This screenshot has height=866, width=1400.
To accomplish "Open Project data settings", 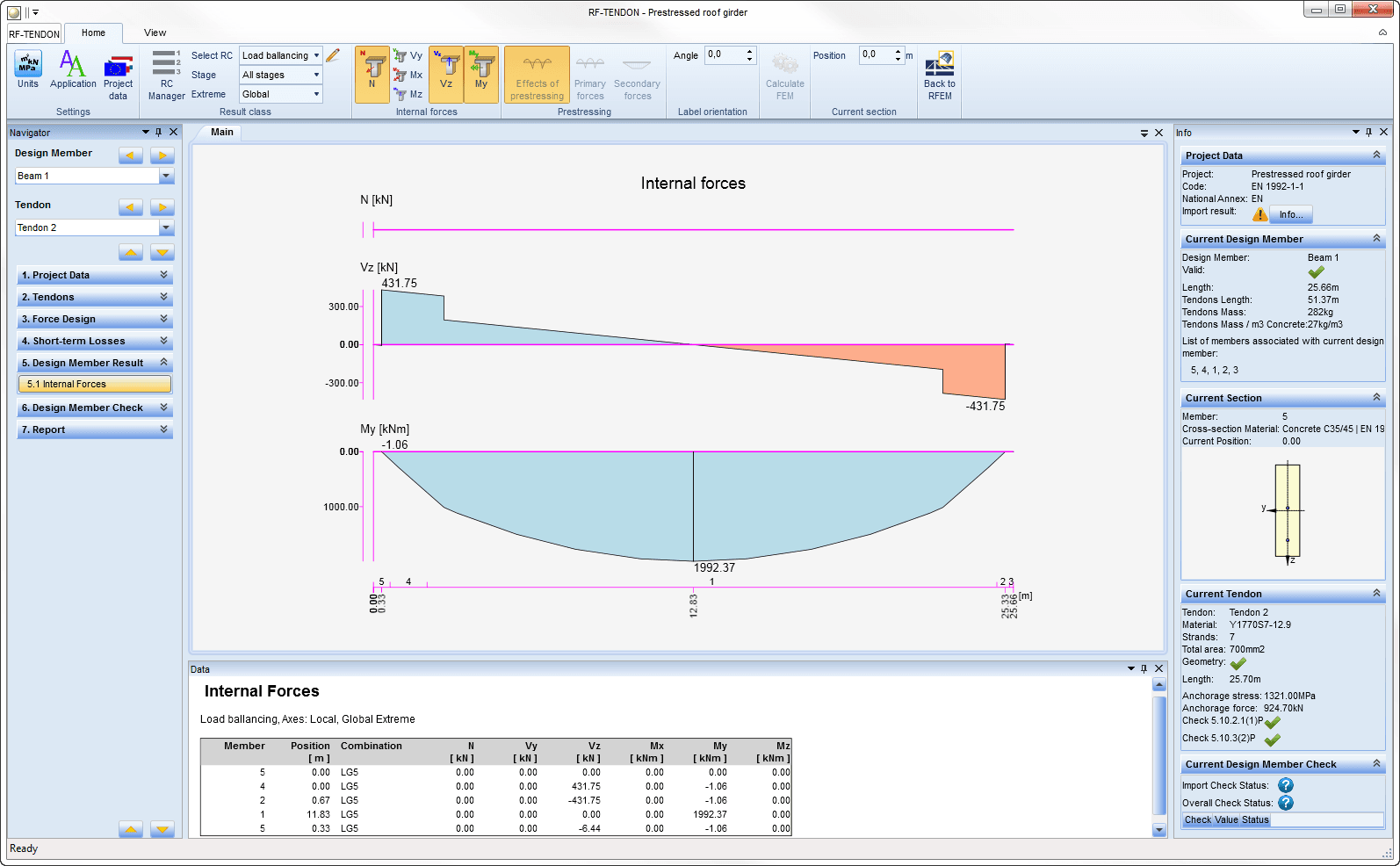I will click(119, 76).
